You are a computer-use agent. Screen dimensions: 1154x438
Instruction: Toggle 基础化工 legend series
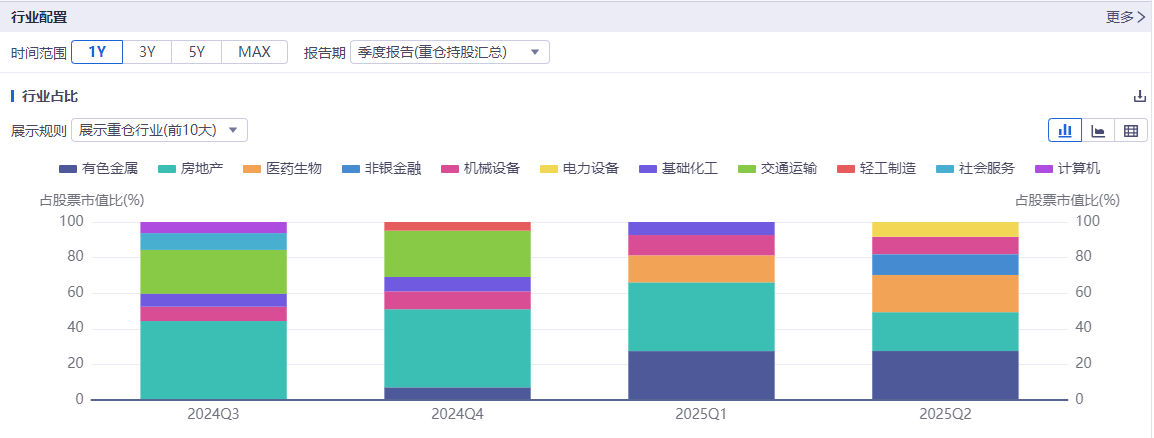point(679,169)
